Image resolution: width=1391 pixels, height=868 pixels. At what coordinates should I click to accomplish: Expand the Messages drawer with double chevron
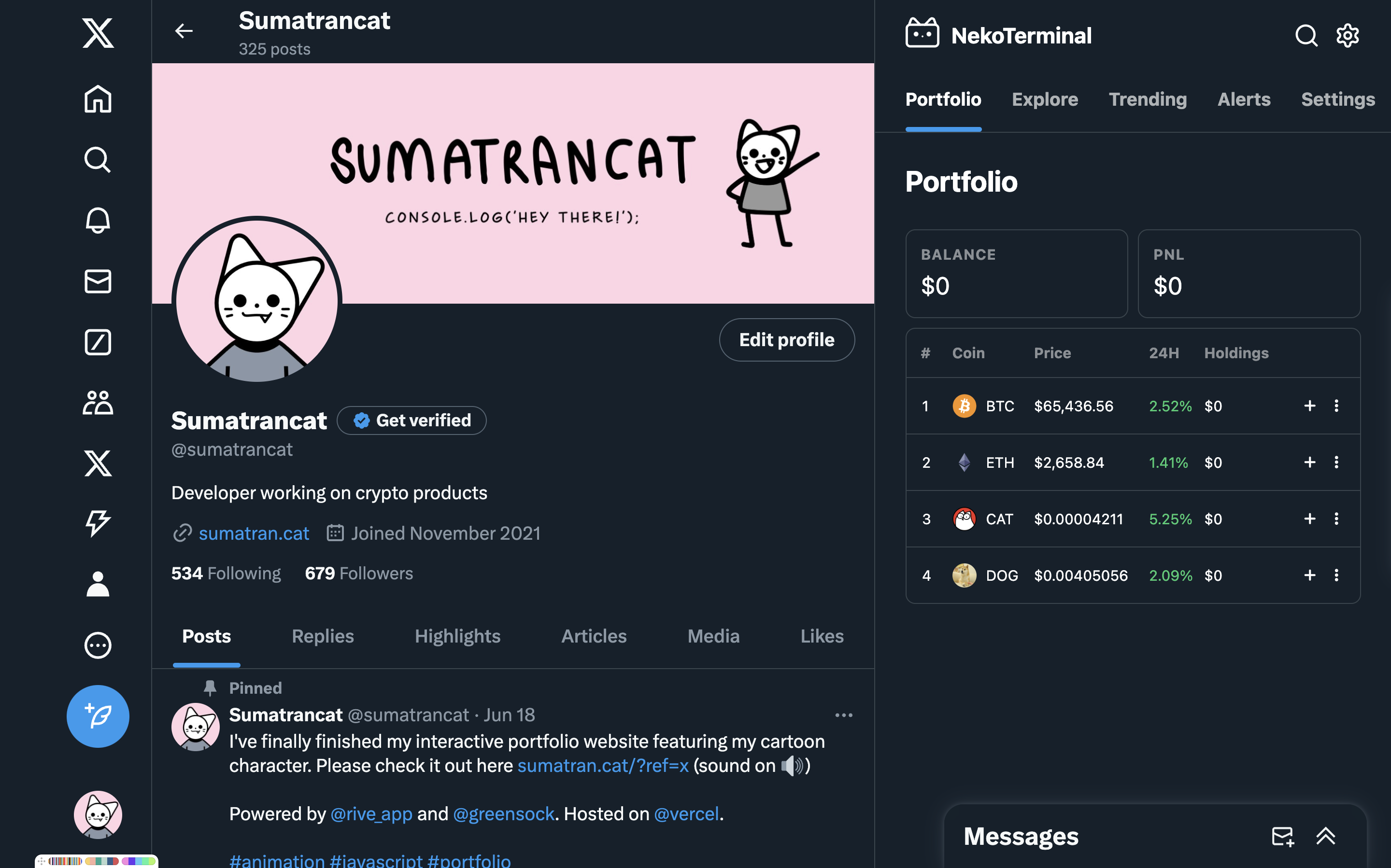point(1325,836)
